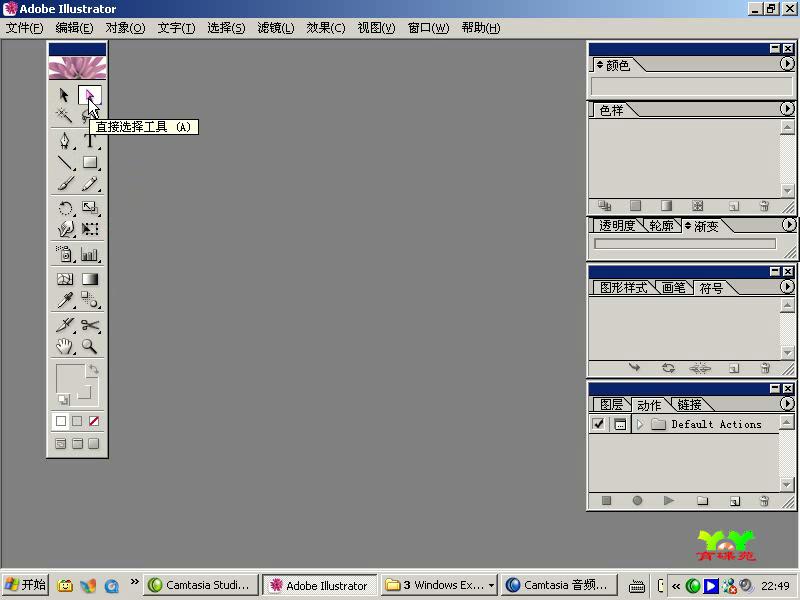Click the gradient slider bar in 渐变 panel
800x600 pixels.
(685, 244)
